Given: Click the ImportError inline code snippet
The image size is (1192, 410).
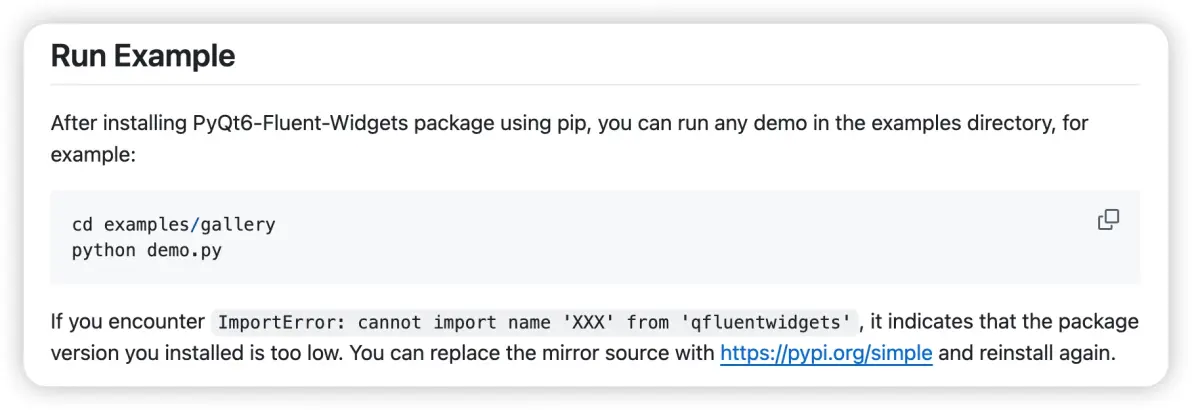Looking at the screenshot, I should point(534,323).
